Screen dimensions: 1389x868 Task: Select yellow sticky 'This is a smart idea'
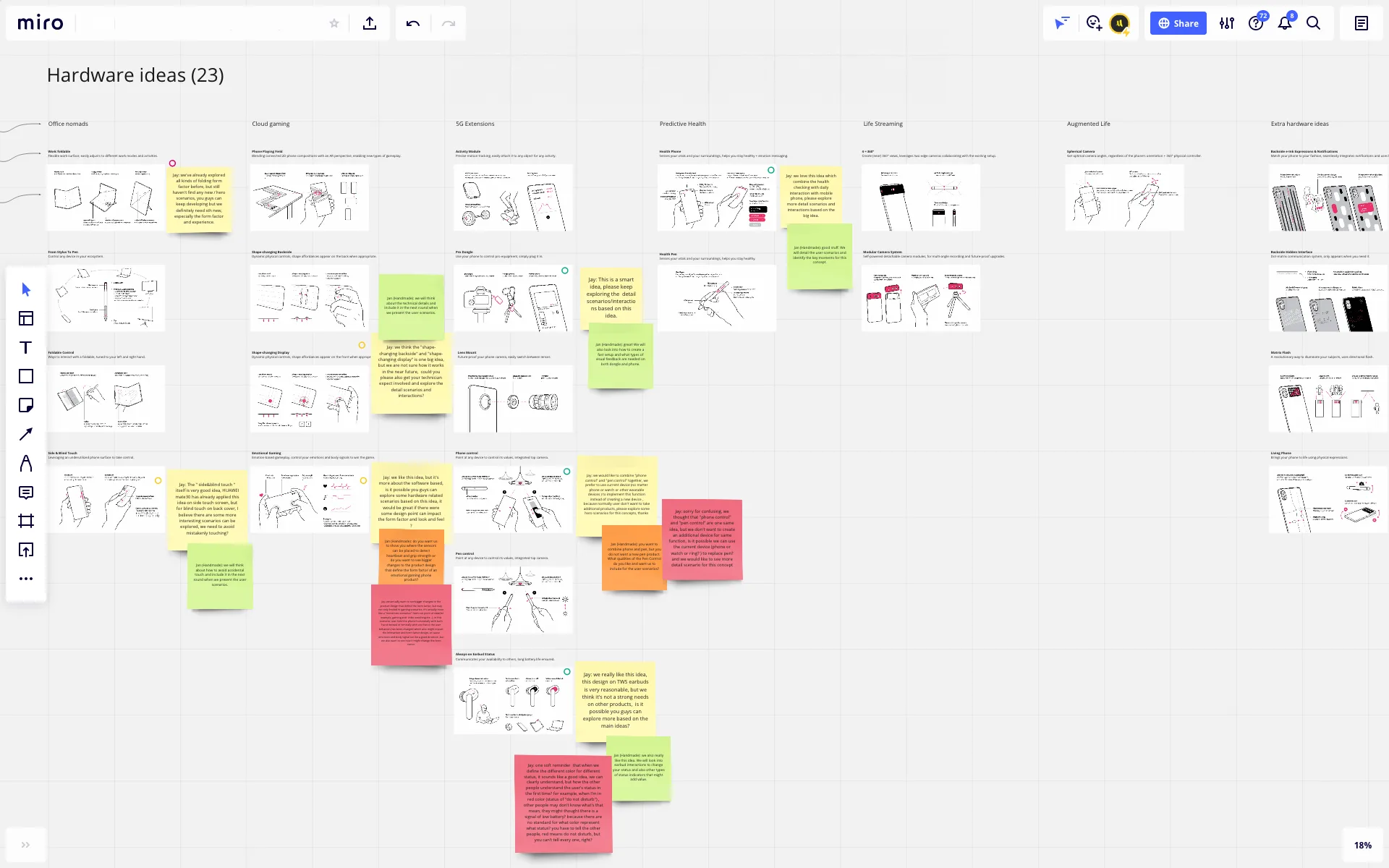click(611, 297)
